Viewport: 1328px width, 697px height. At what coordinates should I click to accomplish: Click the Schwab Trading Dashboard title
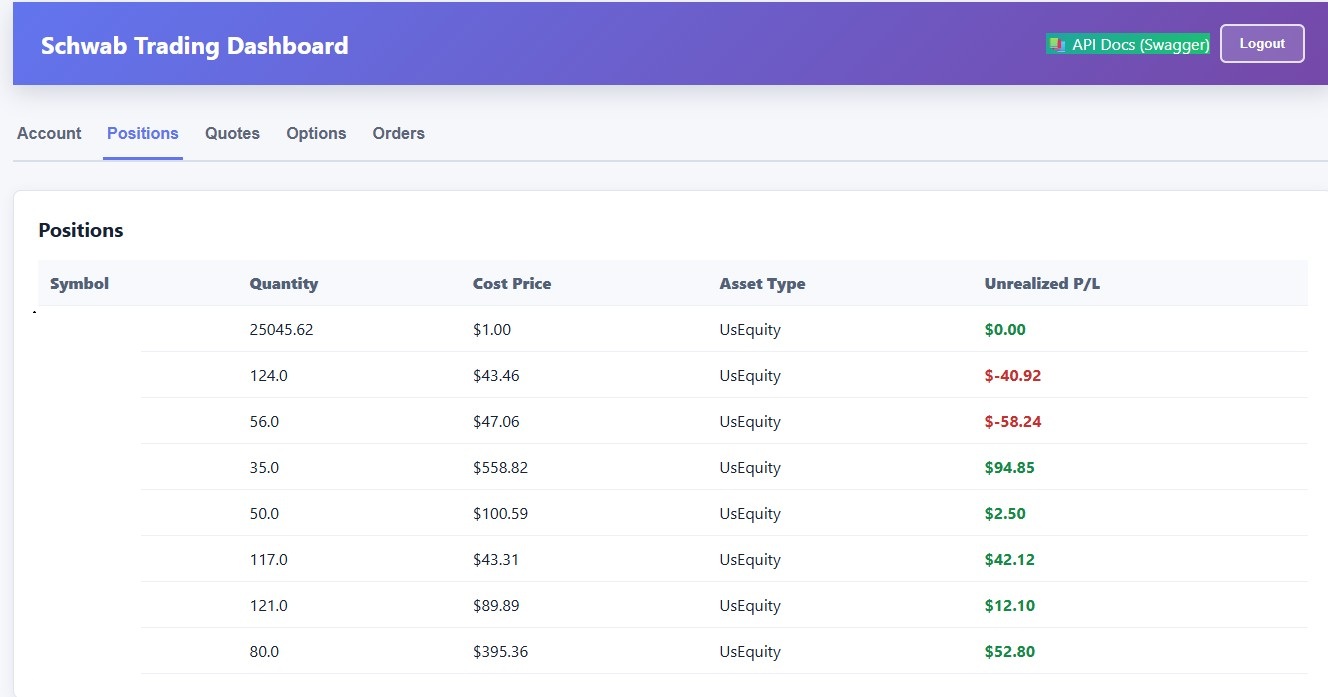[194, 46]
